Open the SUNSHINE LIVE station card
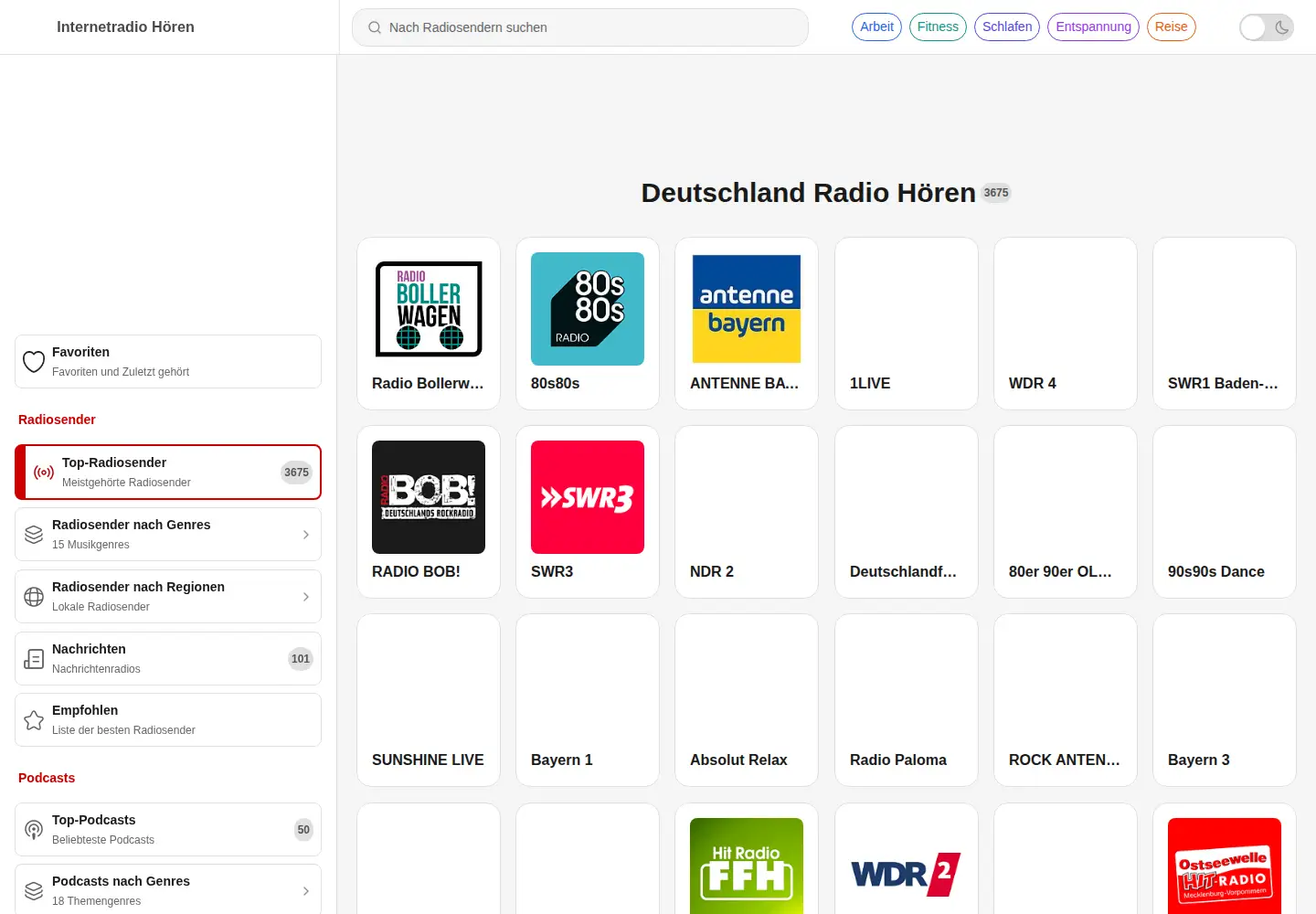This screenshot has height=914, width=1316. coord(429,700)
